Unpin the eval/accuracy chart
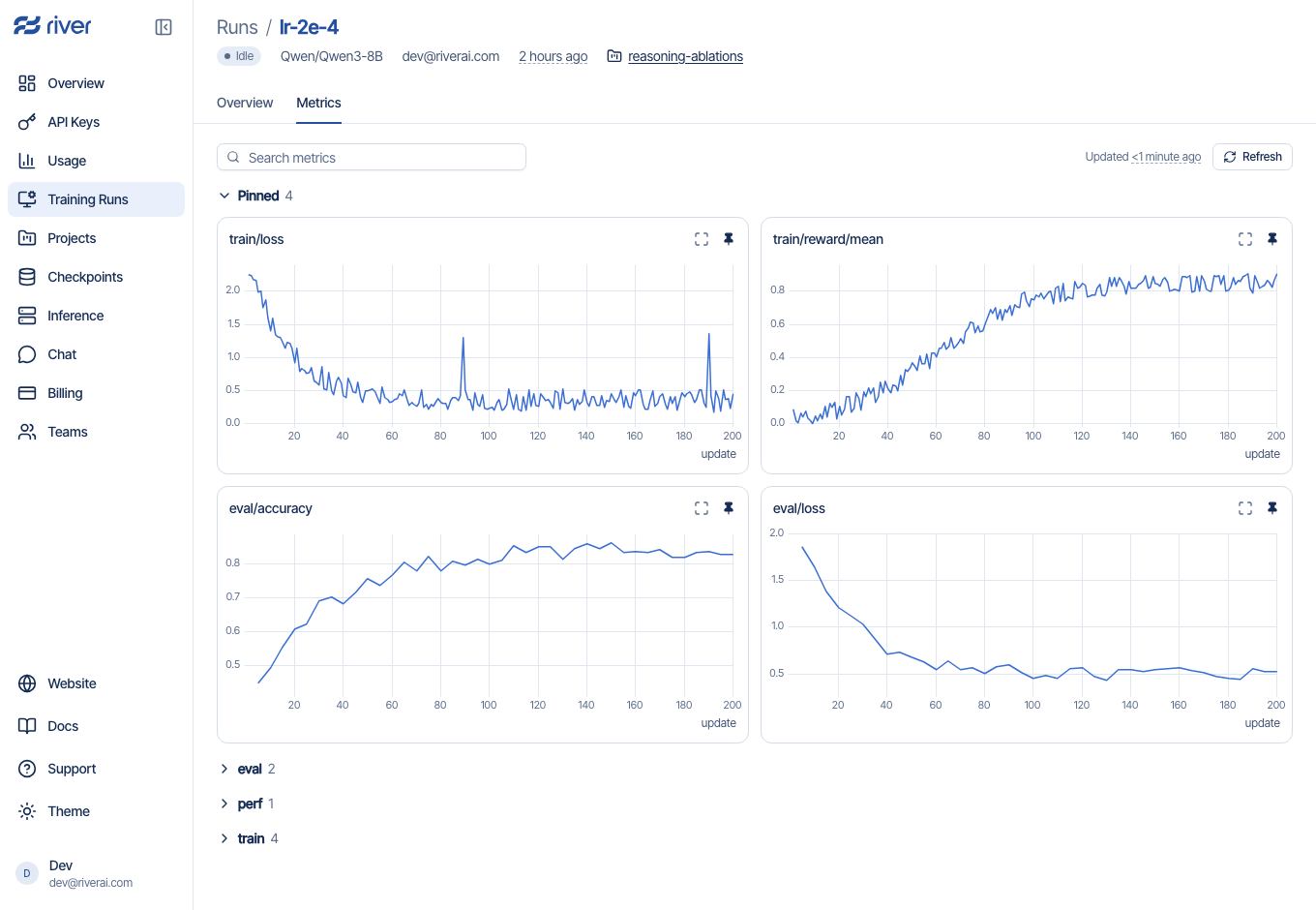The image size is (1316, 910). (x=729, y=508)
